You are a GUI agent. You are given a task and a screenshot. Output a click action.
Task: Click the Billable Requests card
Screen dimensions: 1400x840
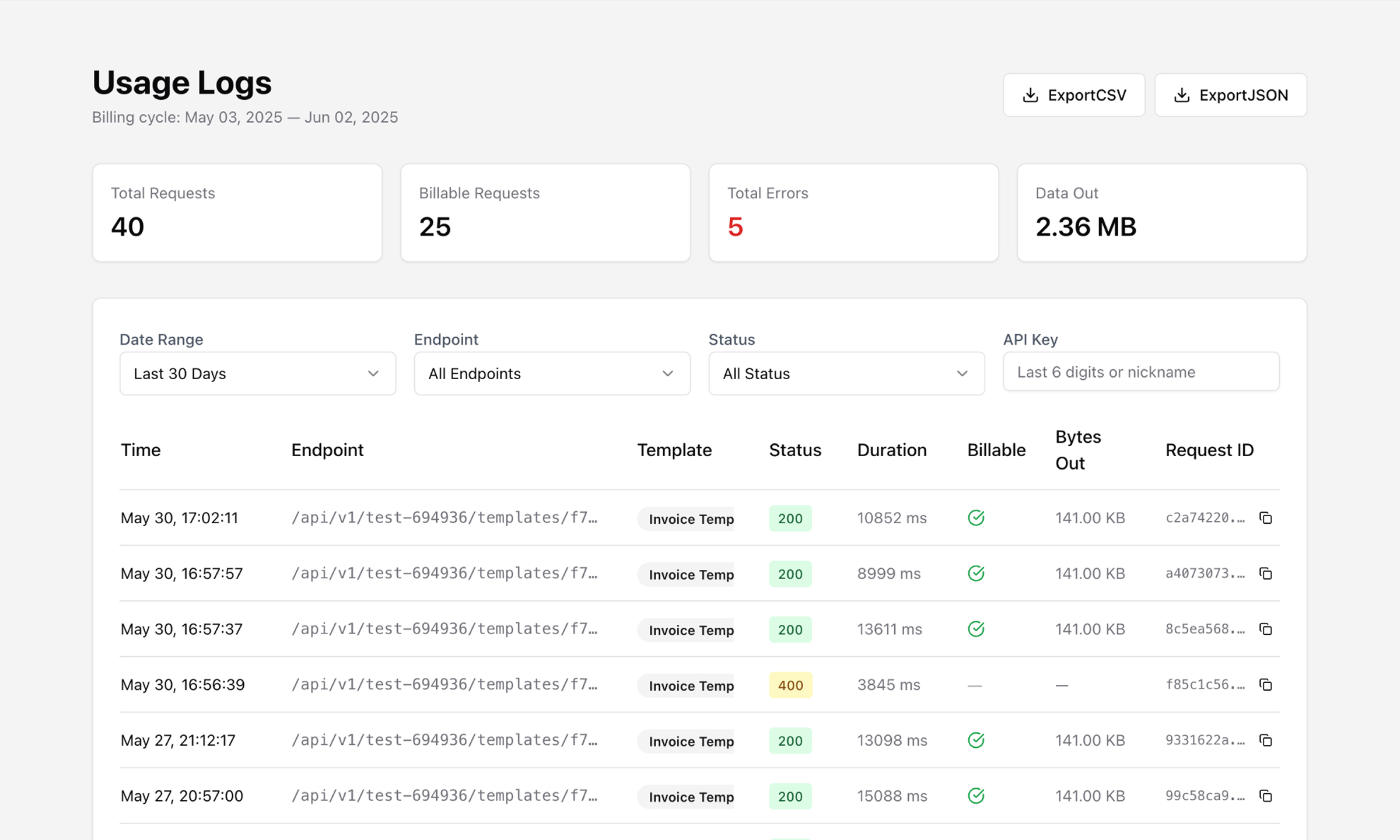(x=545, y=212)
